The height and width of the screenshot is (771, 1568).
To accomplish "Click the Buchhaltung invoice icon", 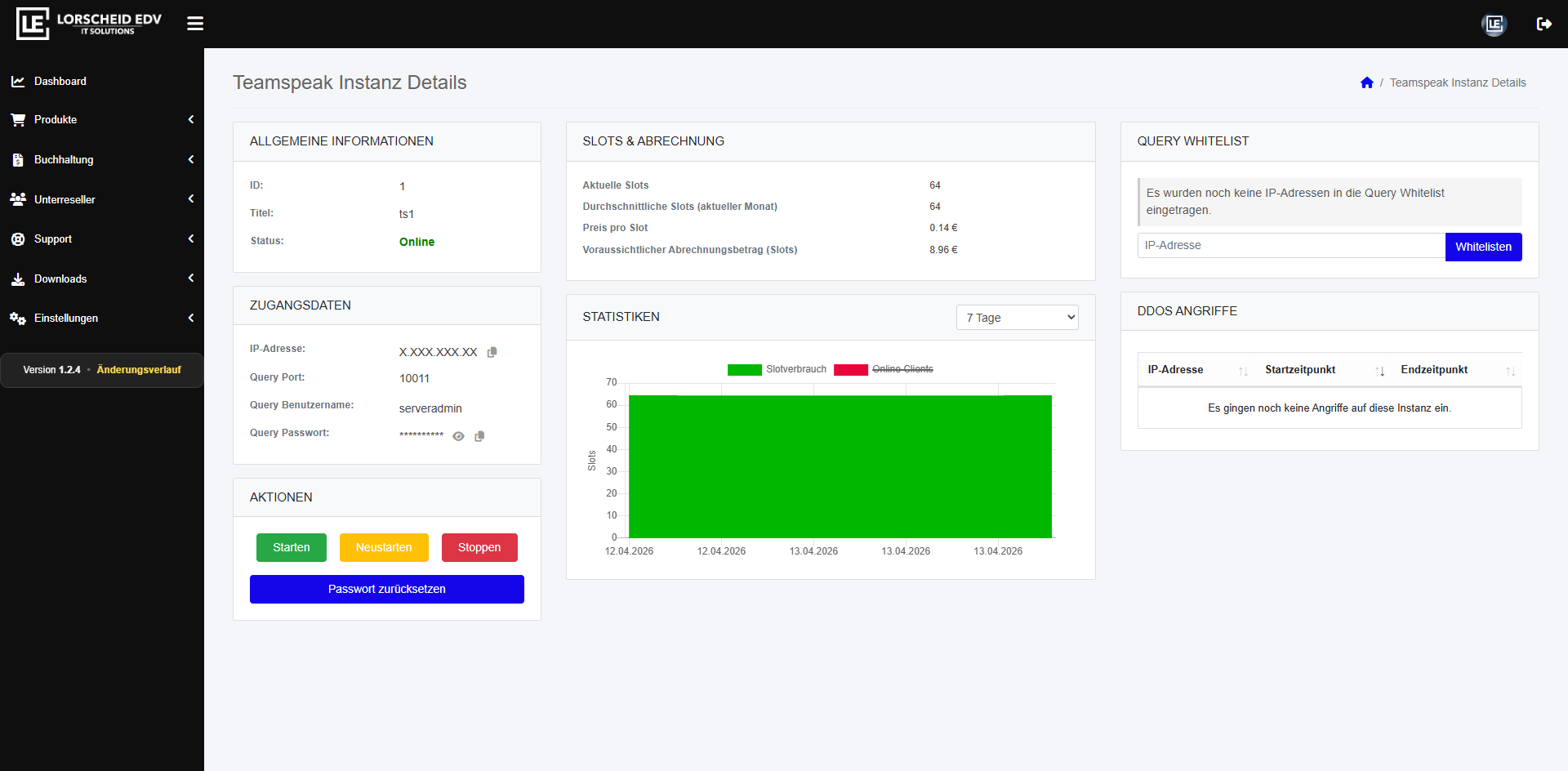I will pyautogui.click(x=18, y=159).
